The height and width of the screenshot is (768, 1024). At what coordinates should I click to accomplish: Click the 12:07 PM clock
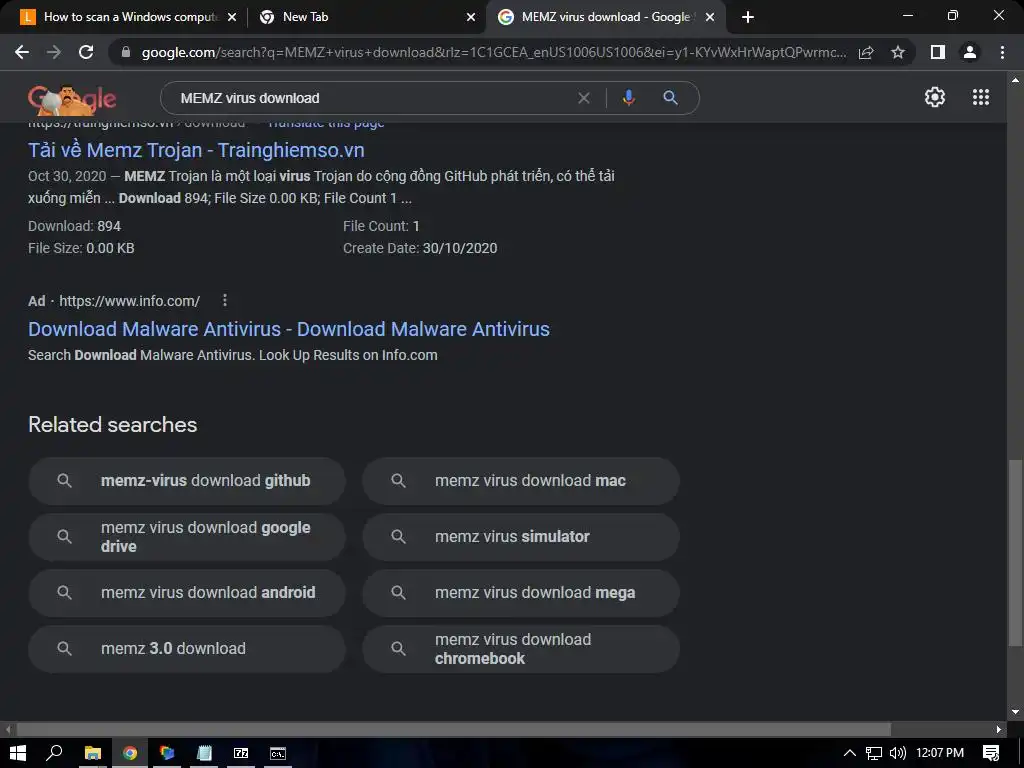point(940,753)
